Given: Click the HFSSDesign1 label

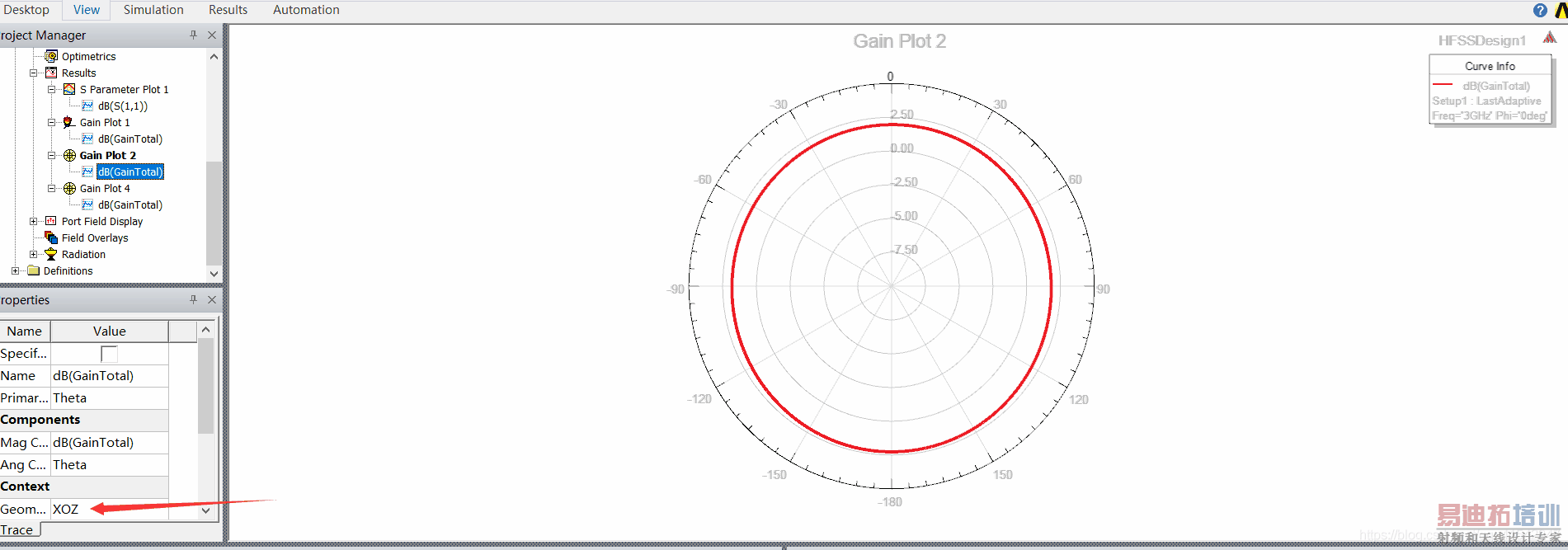Looking at the screenshot, I should pos(1482,40).
